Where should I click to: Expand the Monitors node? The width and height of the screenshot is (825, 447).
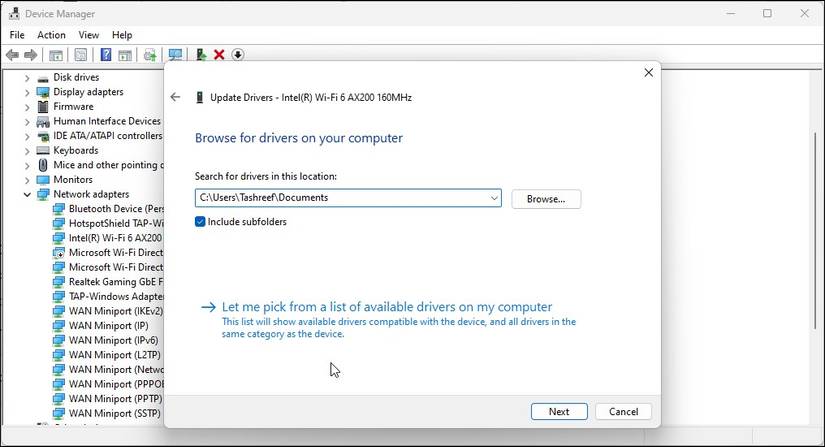27,180
